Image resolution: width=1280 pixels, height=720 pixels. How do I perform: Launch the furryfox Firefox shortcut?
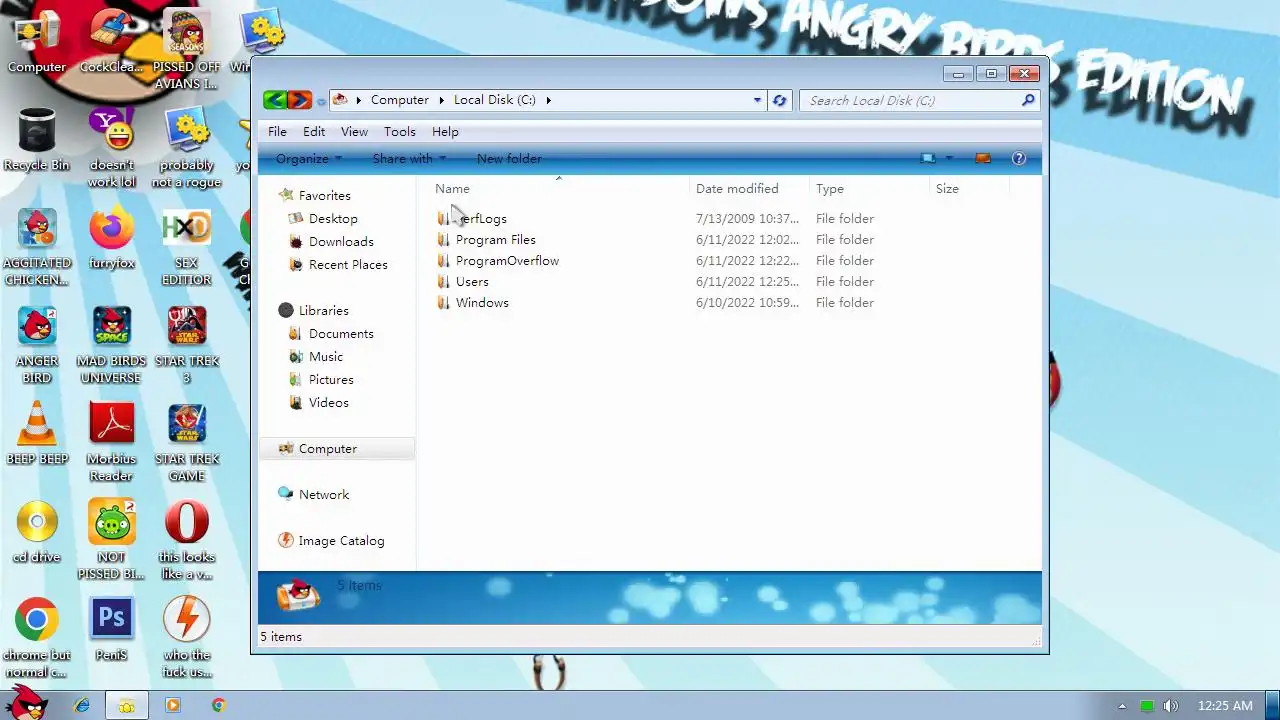point(111,238)
